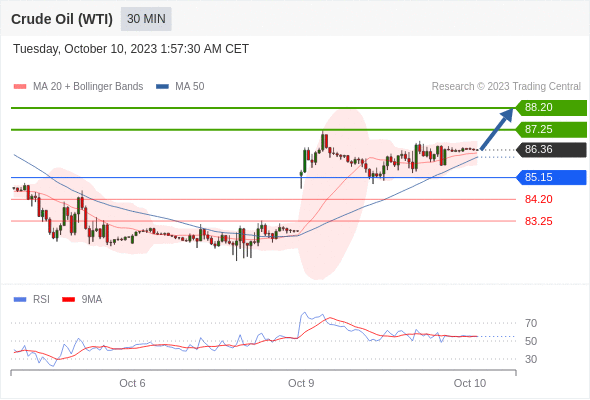
Task: Click the red 9MA legend swatch
Action: pyautogui.click(x=68, y=300)
